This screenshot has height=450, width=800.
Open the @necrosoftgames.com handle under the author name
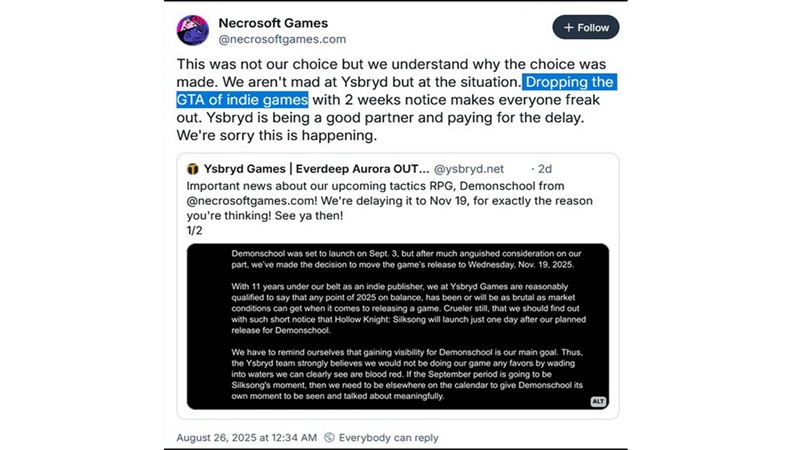click(282, 39)
